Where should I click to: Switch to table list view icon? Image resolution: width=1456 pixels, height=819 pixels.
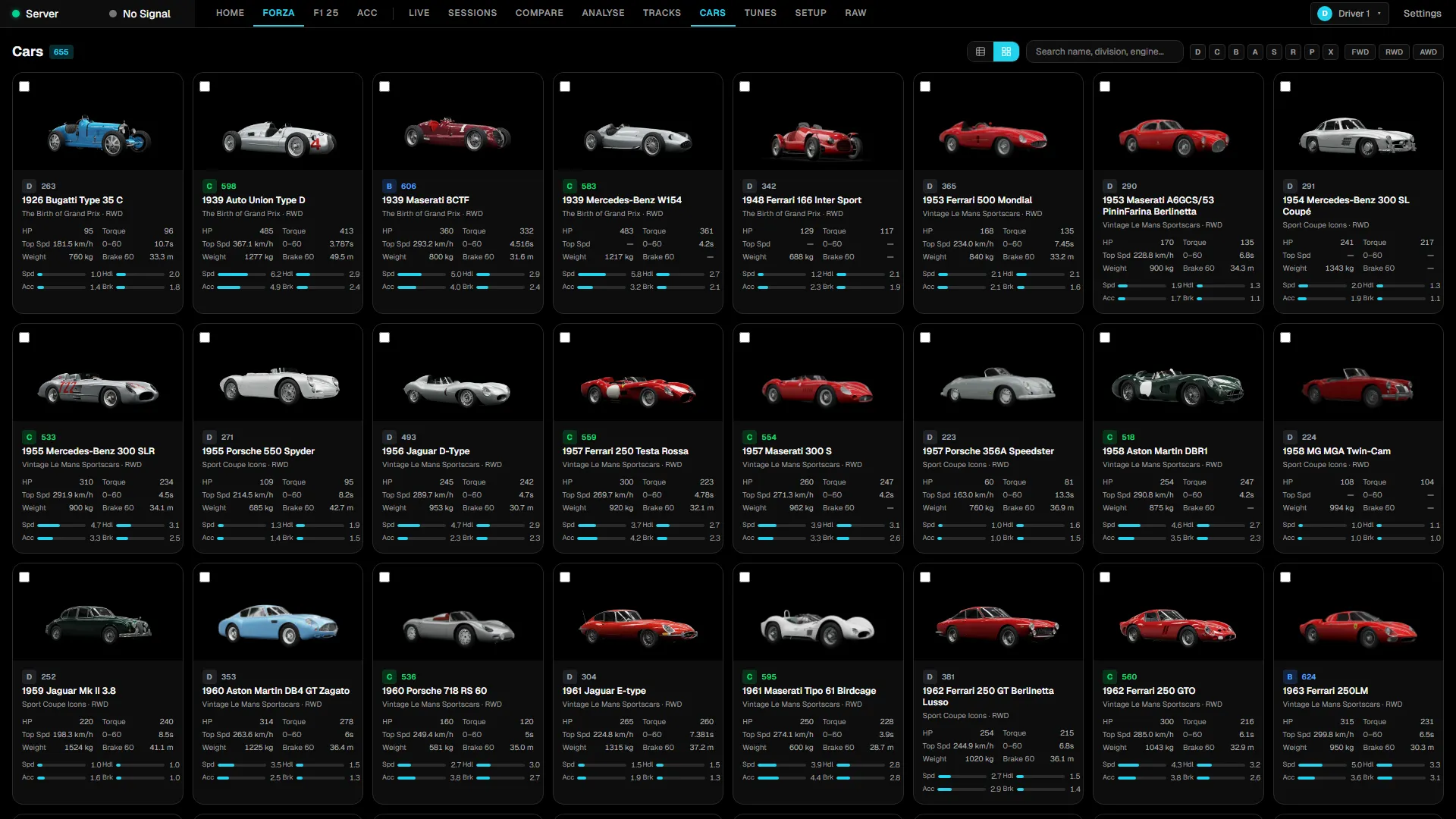[981, 52]
